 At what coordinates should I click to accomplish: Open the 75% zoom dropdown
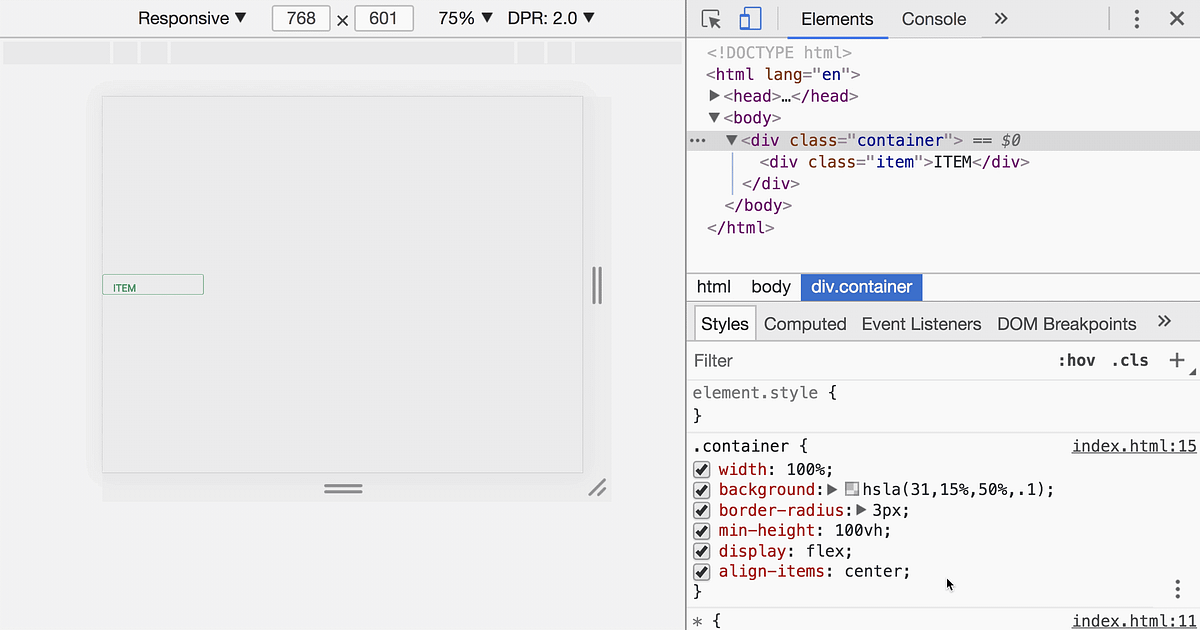pyautogui.click(x=464, y=18)
